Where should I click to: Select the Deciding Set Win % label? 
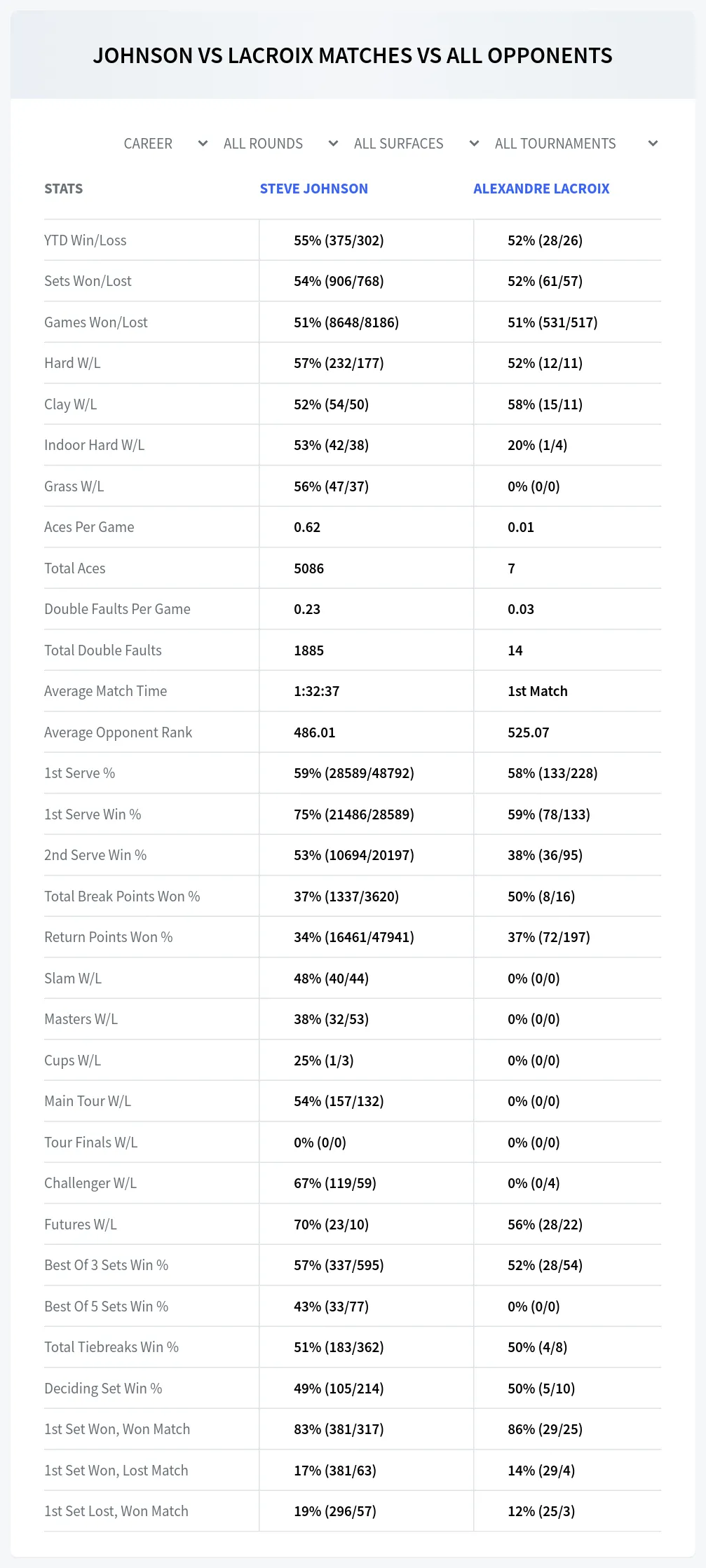pos(103,1389)
